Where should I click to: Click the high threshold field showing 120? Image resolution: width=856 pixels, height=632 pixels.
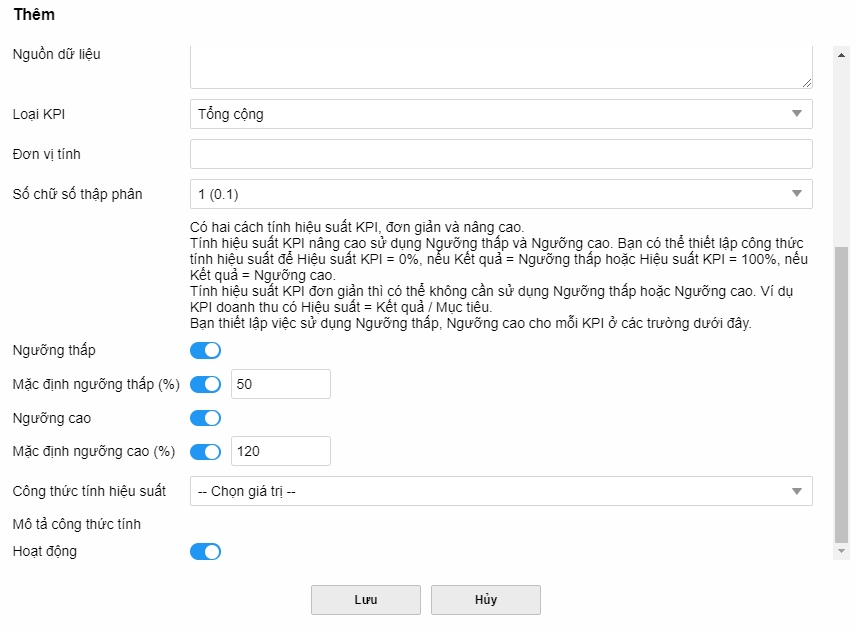(280, 451)
